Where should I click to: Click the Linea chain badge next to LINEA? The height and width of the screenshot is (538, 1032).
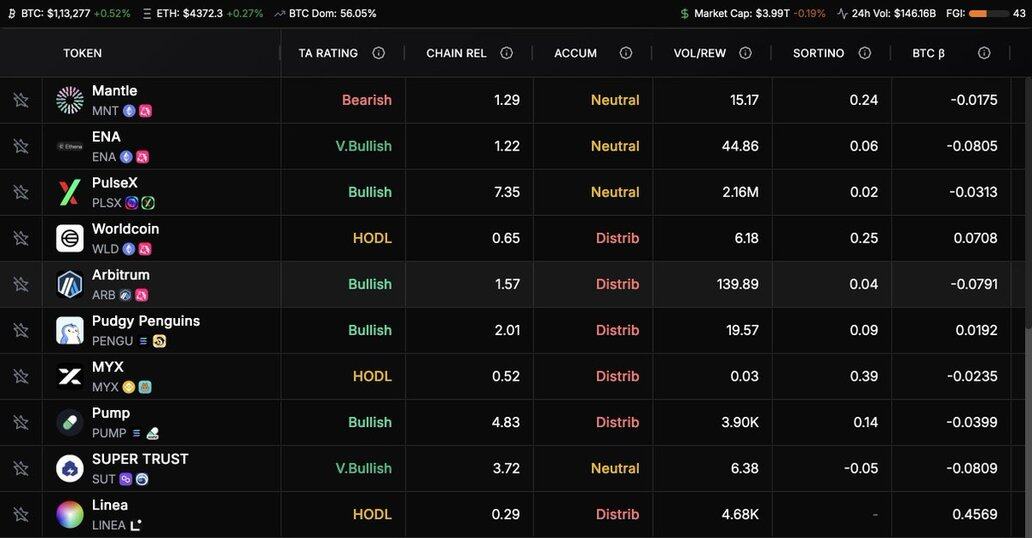click(136, 525)
